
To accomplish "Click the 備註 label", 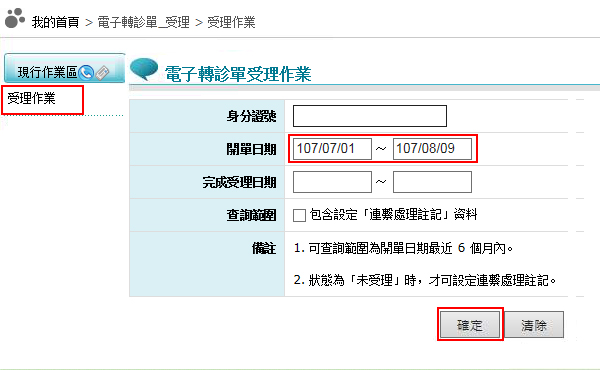I will 264,248.
